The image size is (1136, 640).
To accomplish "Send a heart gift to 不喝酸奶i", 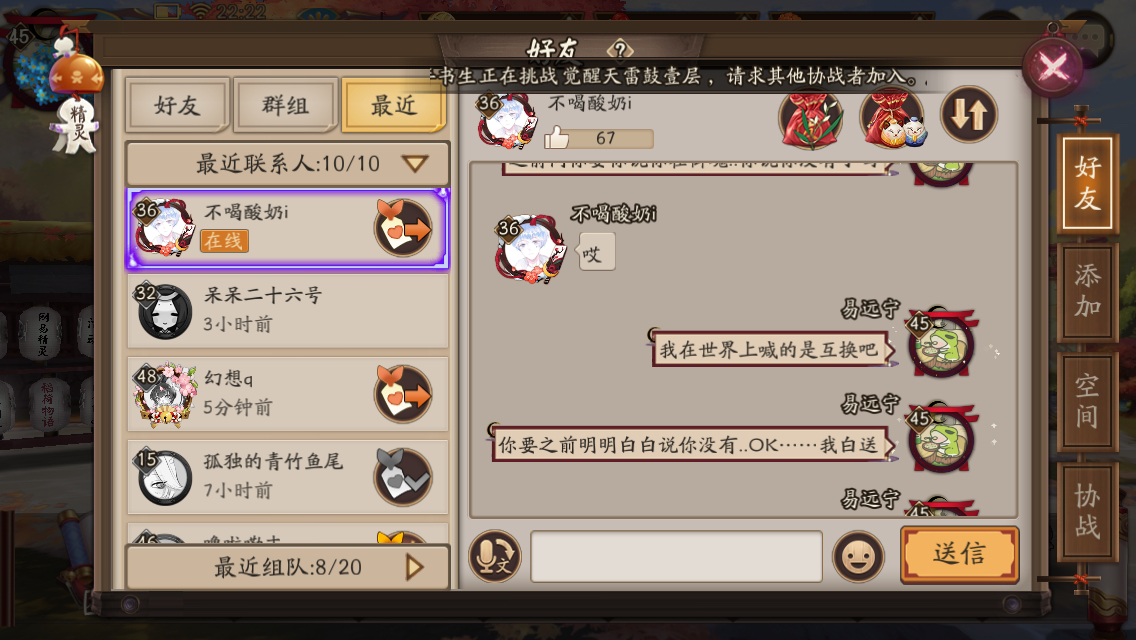I will point(403,228).
